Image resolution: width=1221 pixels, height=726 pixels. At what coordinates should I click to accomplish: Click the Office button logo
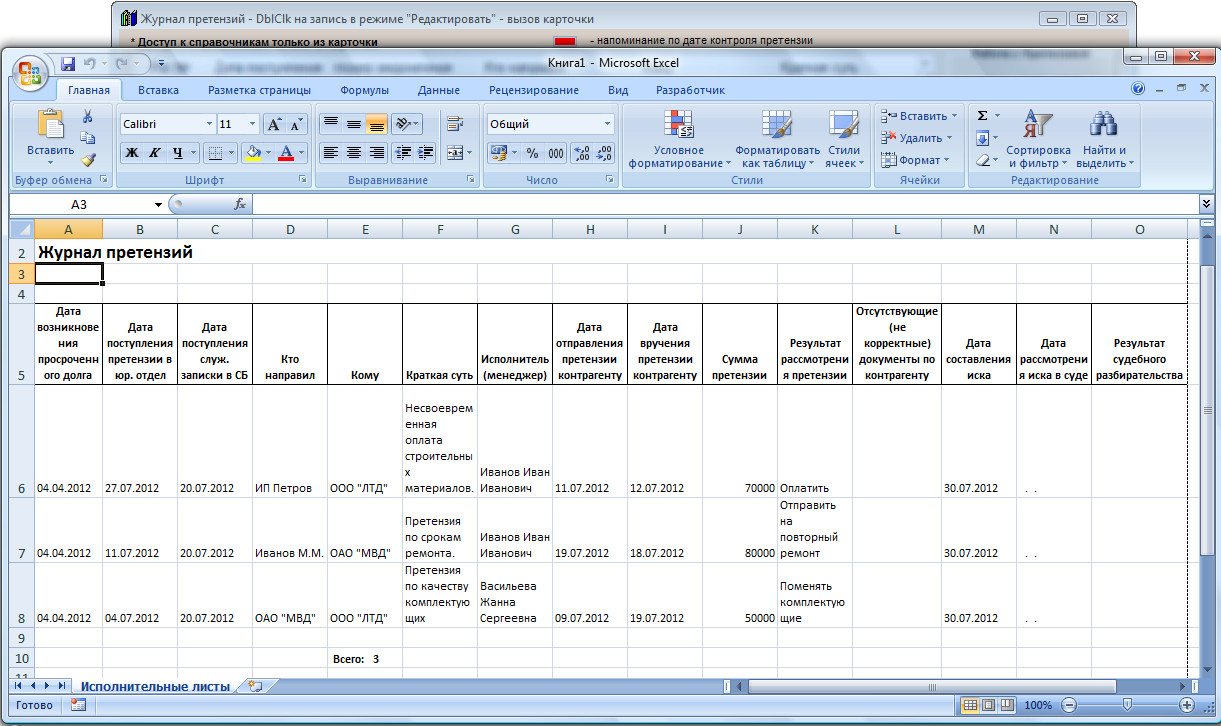[31, 72]
